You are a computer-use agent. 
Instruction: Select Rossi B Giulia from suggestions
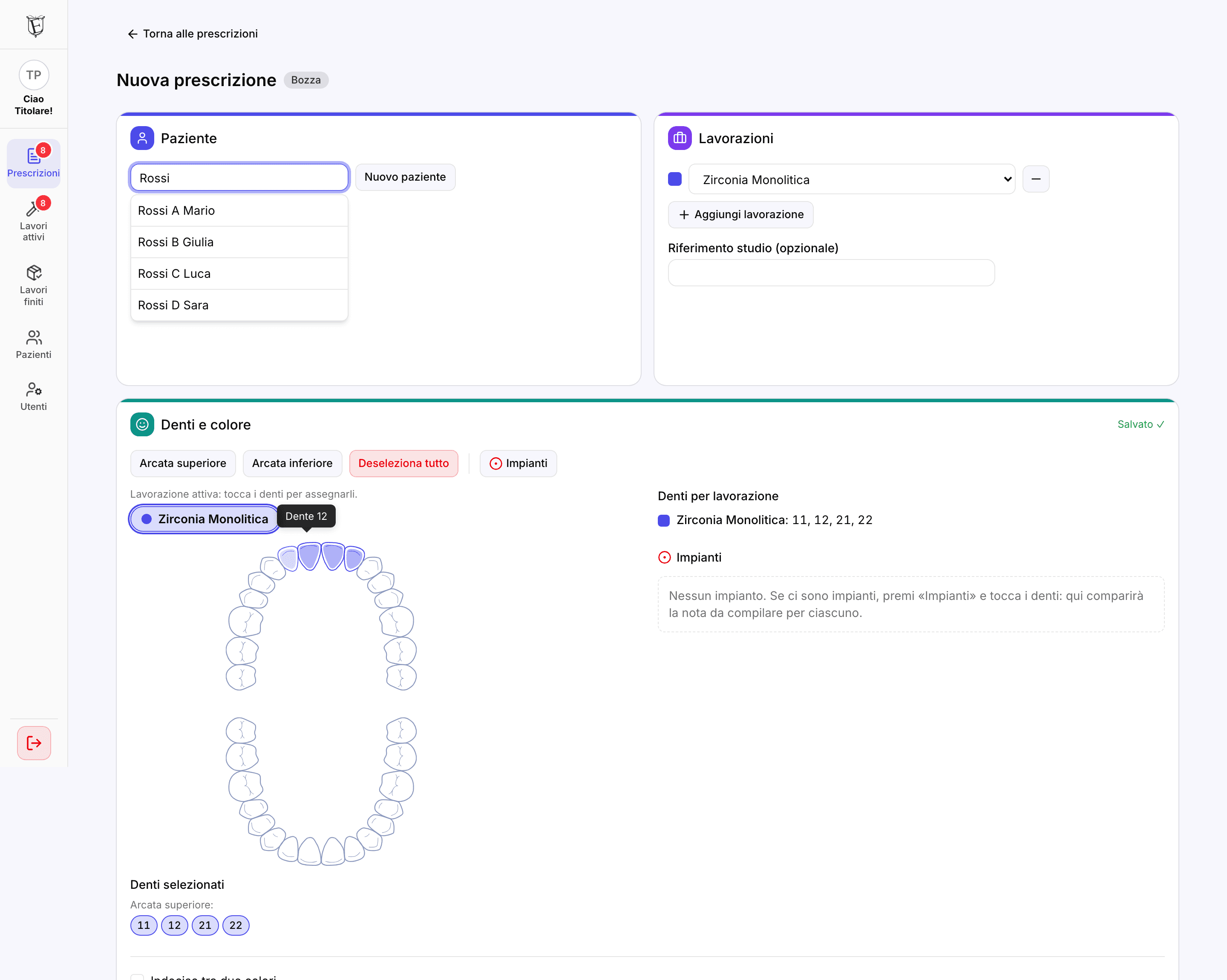(239, 242)
